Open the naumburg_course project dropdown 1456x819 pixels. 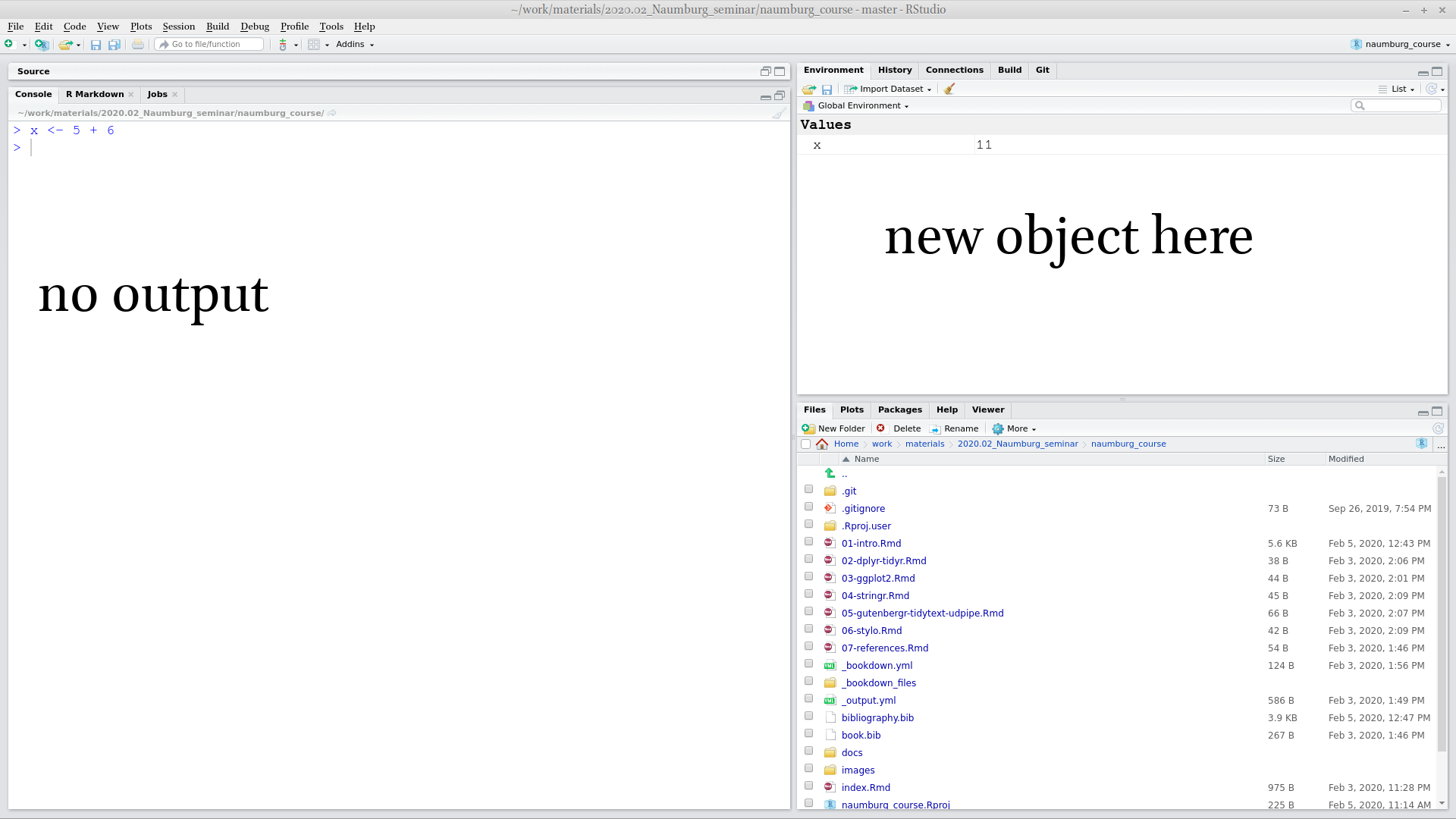point(1401,45)
